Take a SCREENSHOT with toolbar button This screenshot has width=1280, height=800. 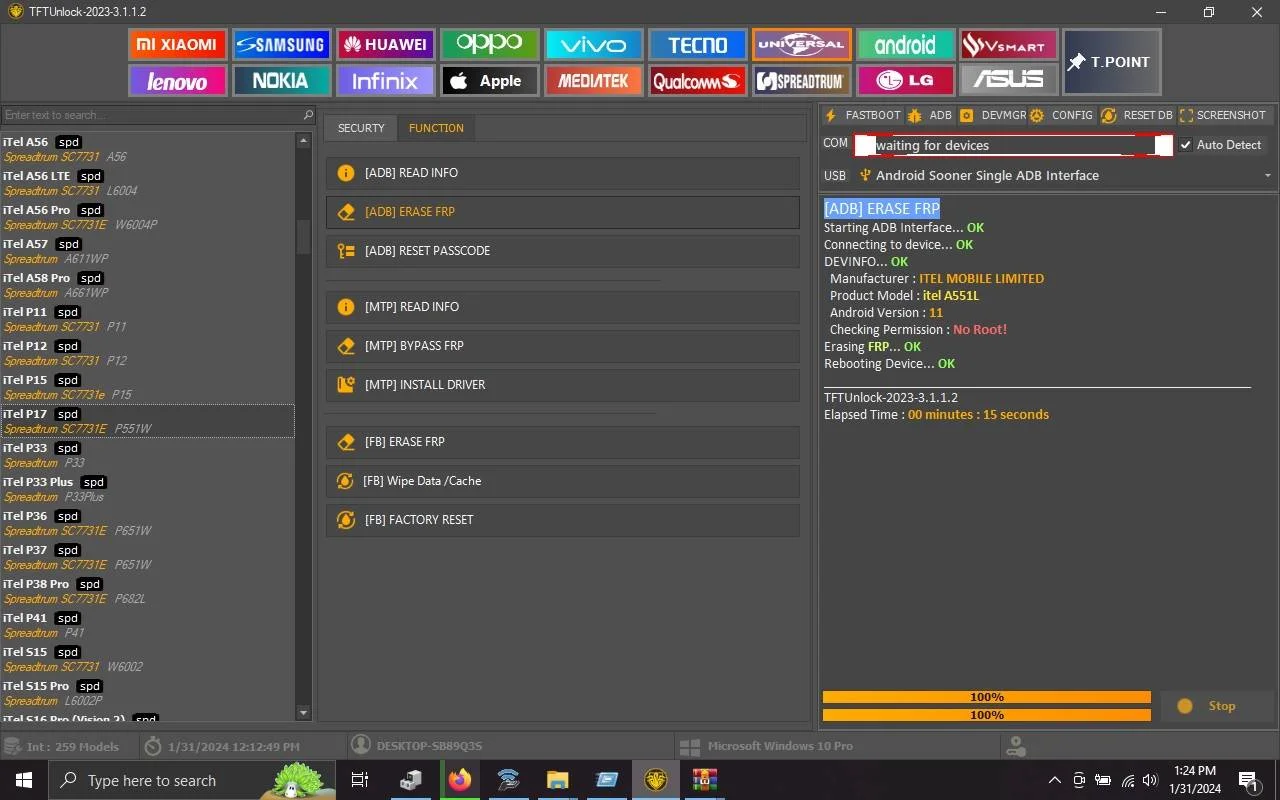(1222, 115)
